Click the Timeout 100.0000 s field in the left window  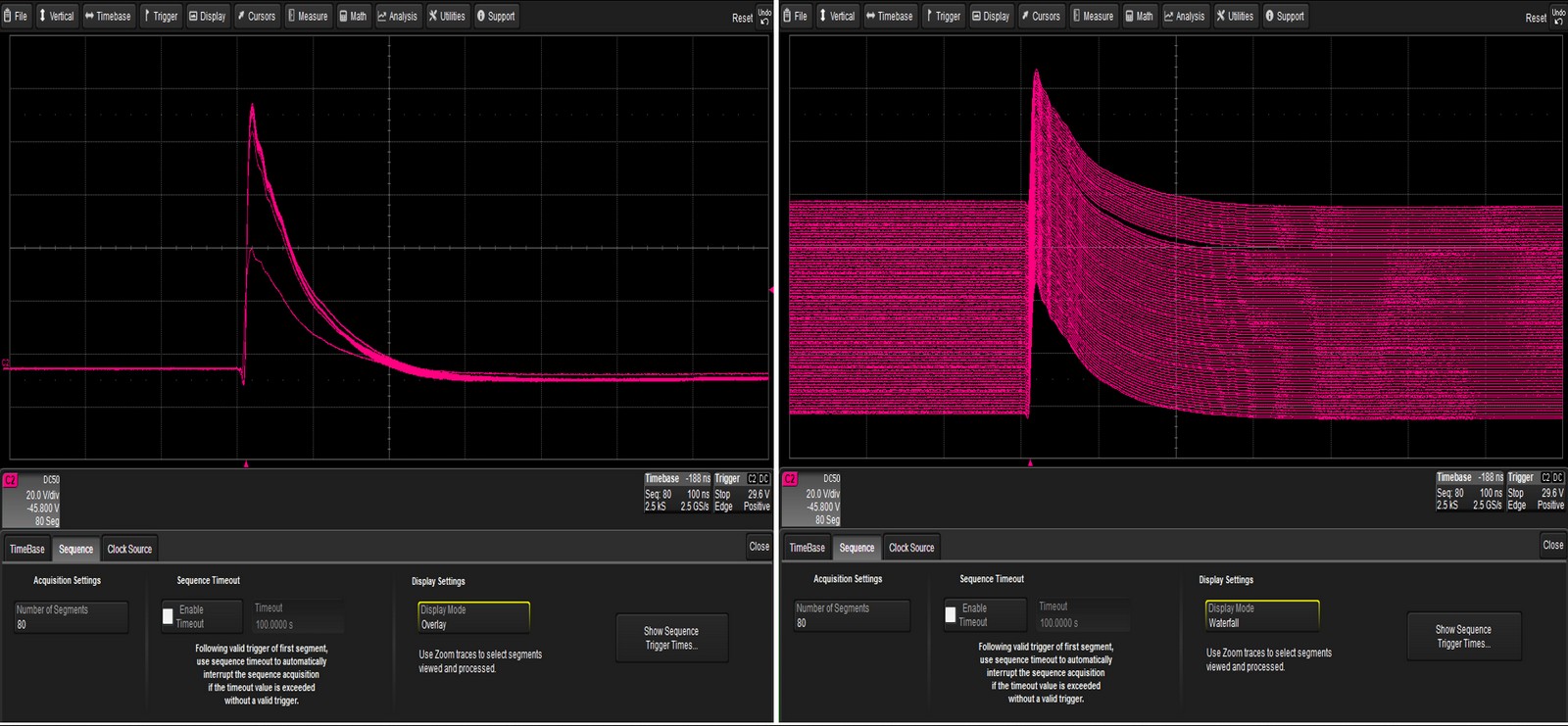(x=298, y=617)
